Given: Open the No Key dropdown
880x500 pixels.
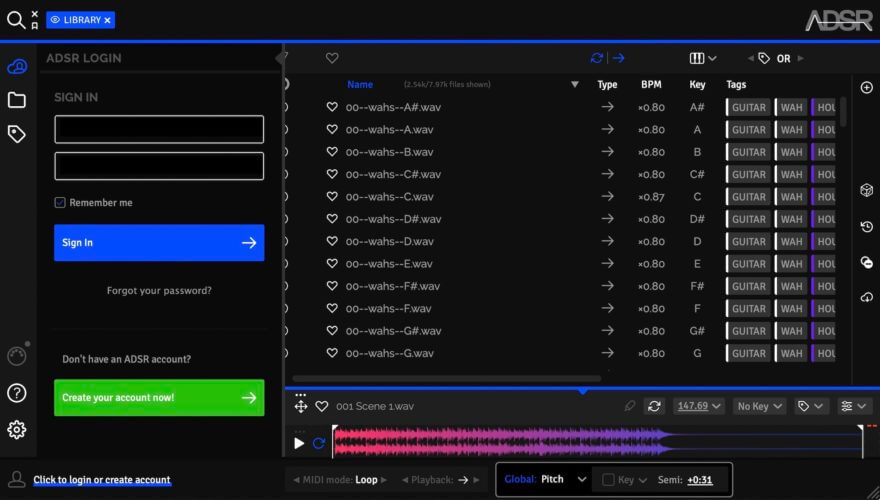Looking at the screenshot, I should pyautogui.click(x=759, y=406).
